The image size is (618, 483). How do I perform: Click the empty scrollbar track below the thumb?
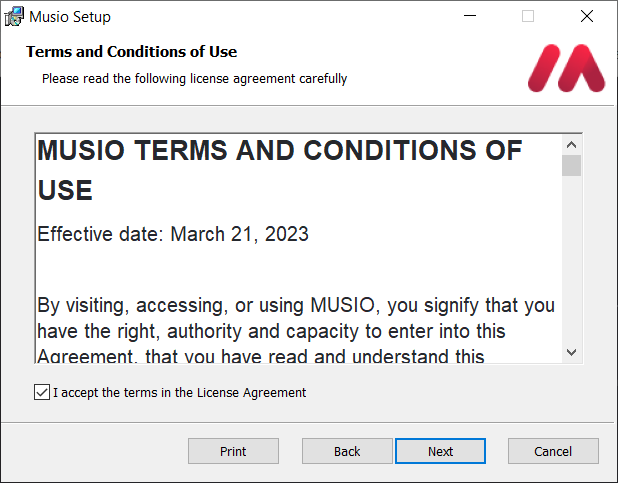[x=571, y=260]
